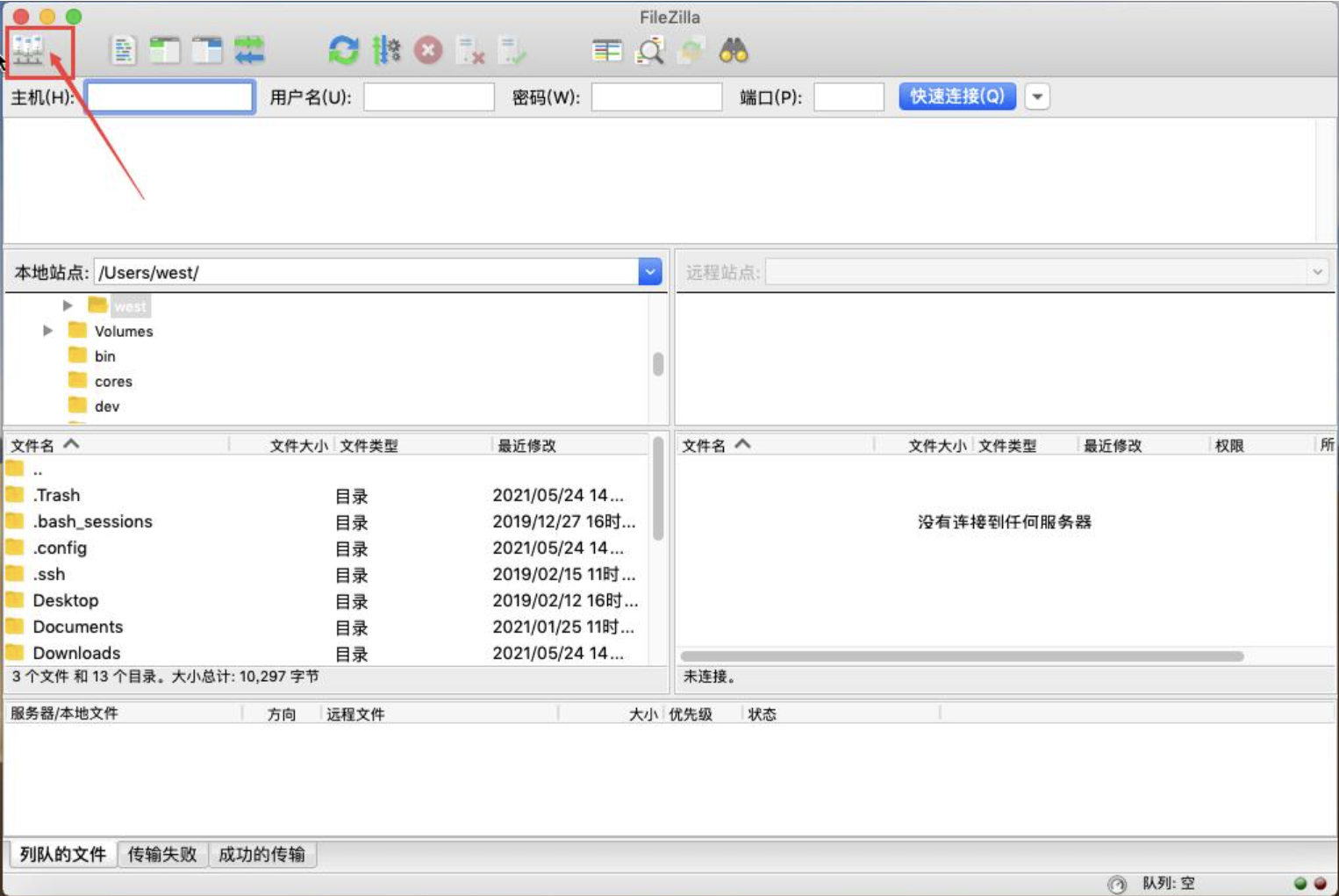This screenshot has width=1339, height=896.
Task: Click the red cancel operation icon
Action: pos(428,51)
